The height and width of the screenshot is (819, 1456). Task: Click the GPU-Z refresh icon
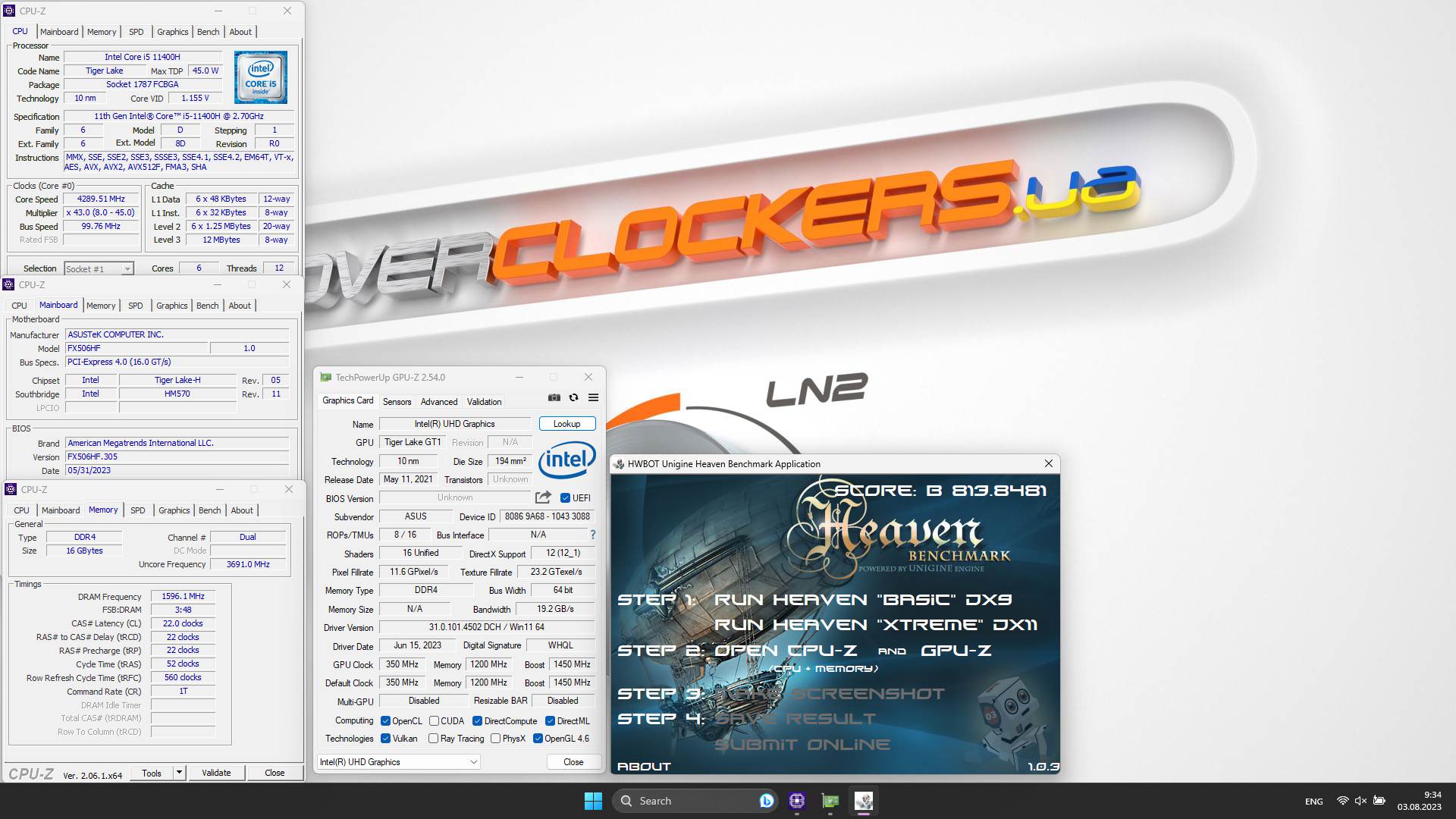[x=574, y=397]
